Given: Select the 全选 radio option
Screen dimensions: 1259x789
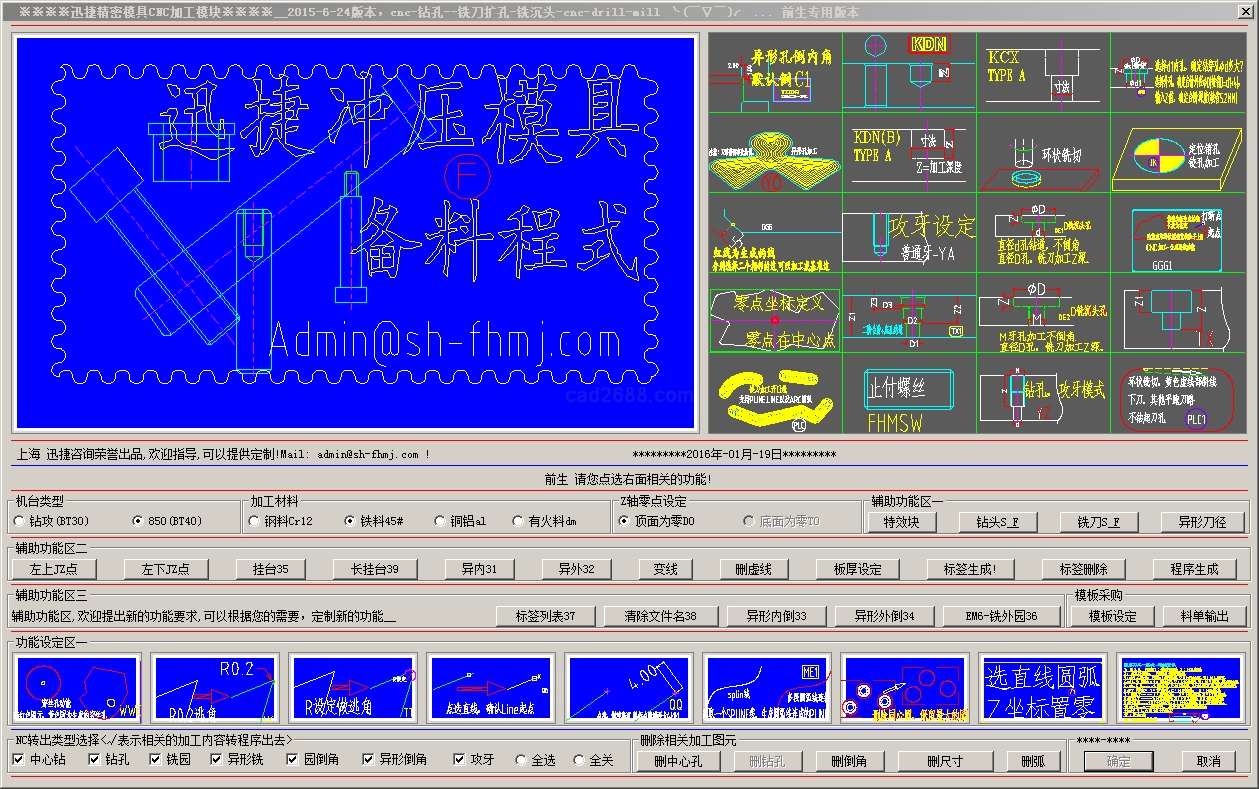Looking at the screenshot, I should [521, 760].
